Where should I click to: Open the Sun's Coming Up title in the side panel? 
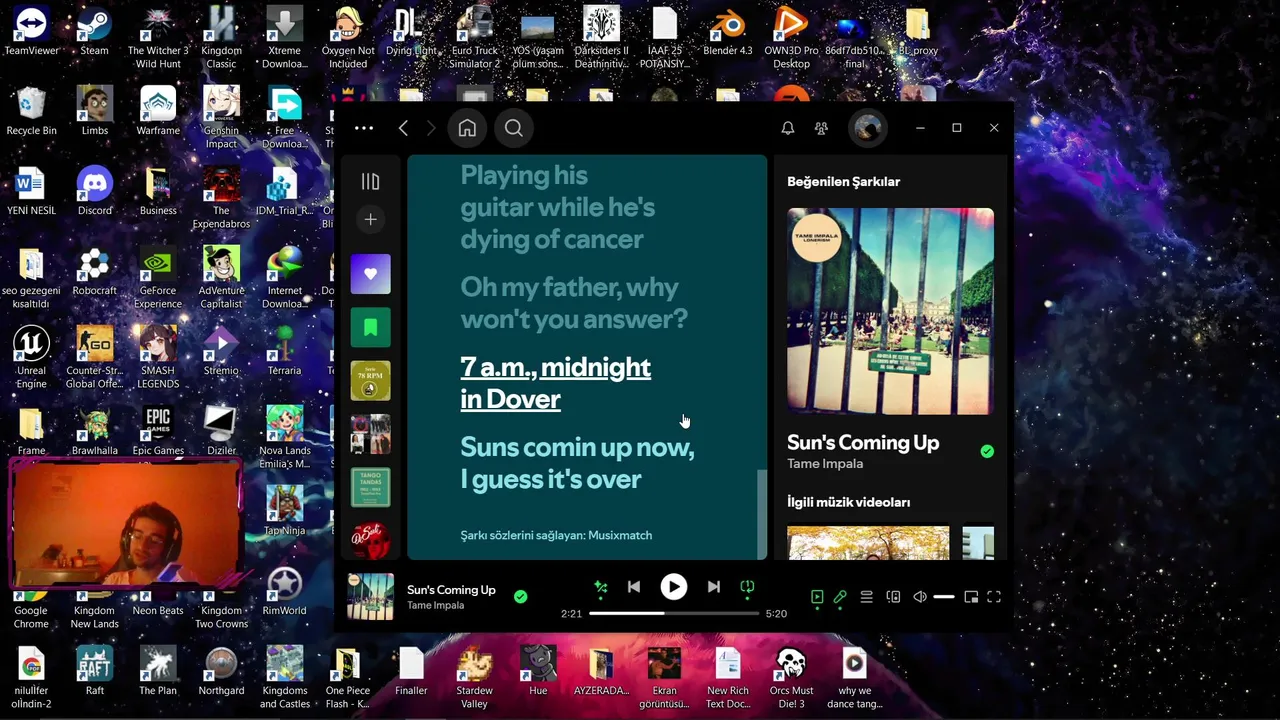[x=863, y=443]
